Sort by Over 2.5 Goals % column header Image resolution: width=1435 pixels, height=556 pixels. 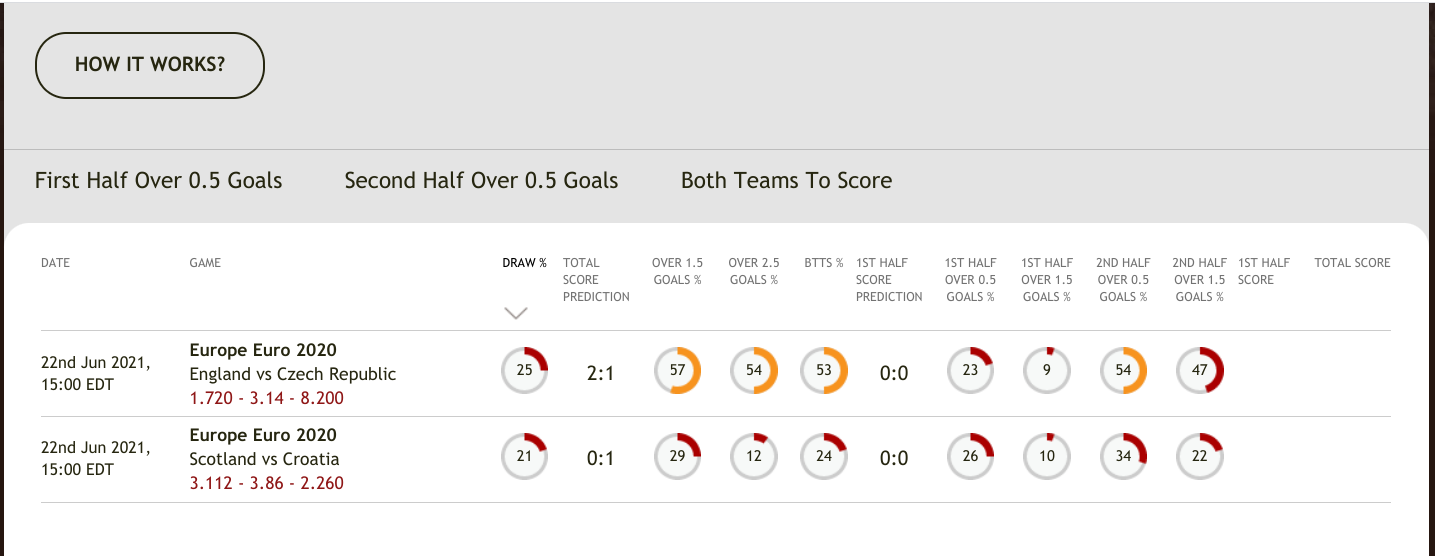(754, 271)
